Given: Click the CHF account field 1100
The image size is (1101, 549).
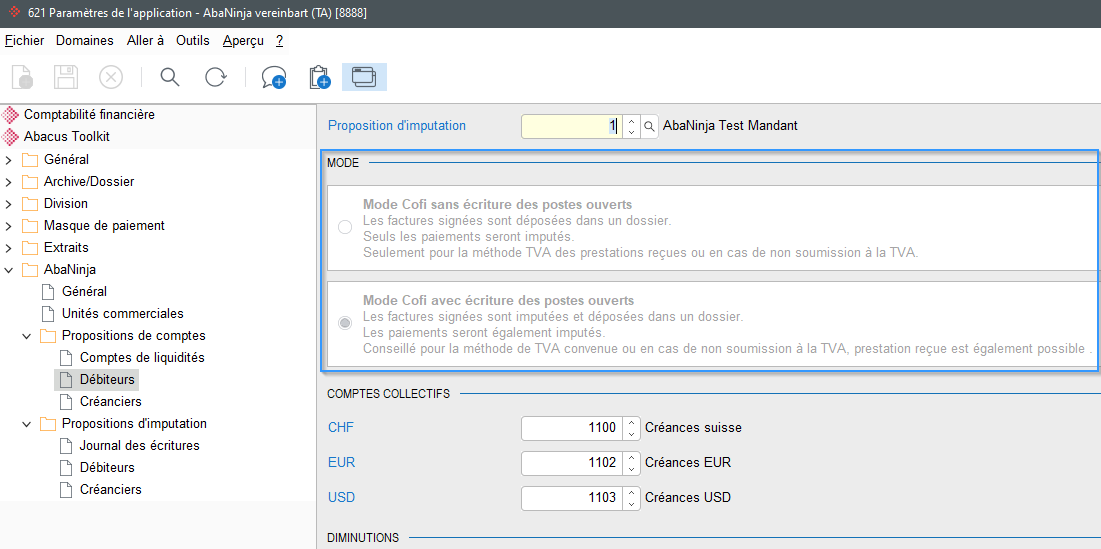Looking at the screenshot, I should tap(572, 428).
